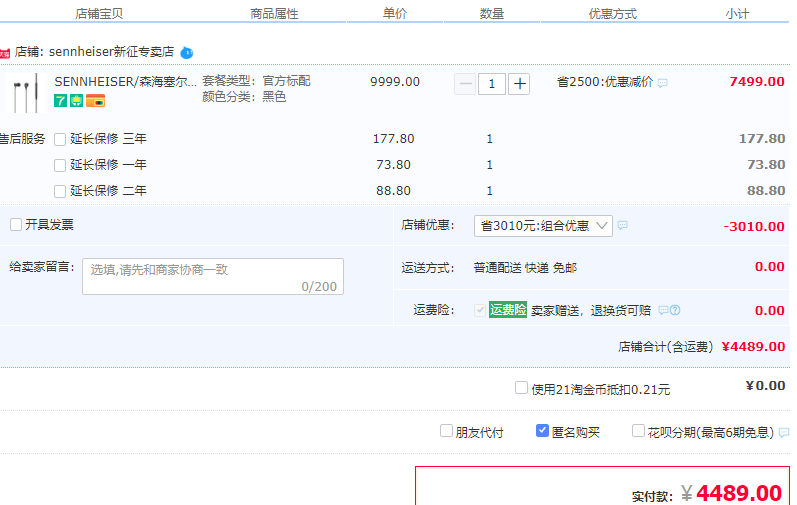Check 延长保修 一年 option

tap(60, 165)
